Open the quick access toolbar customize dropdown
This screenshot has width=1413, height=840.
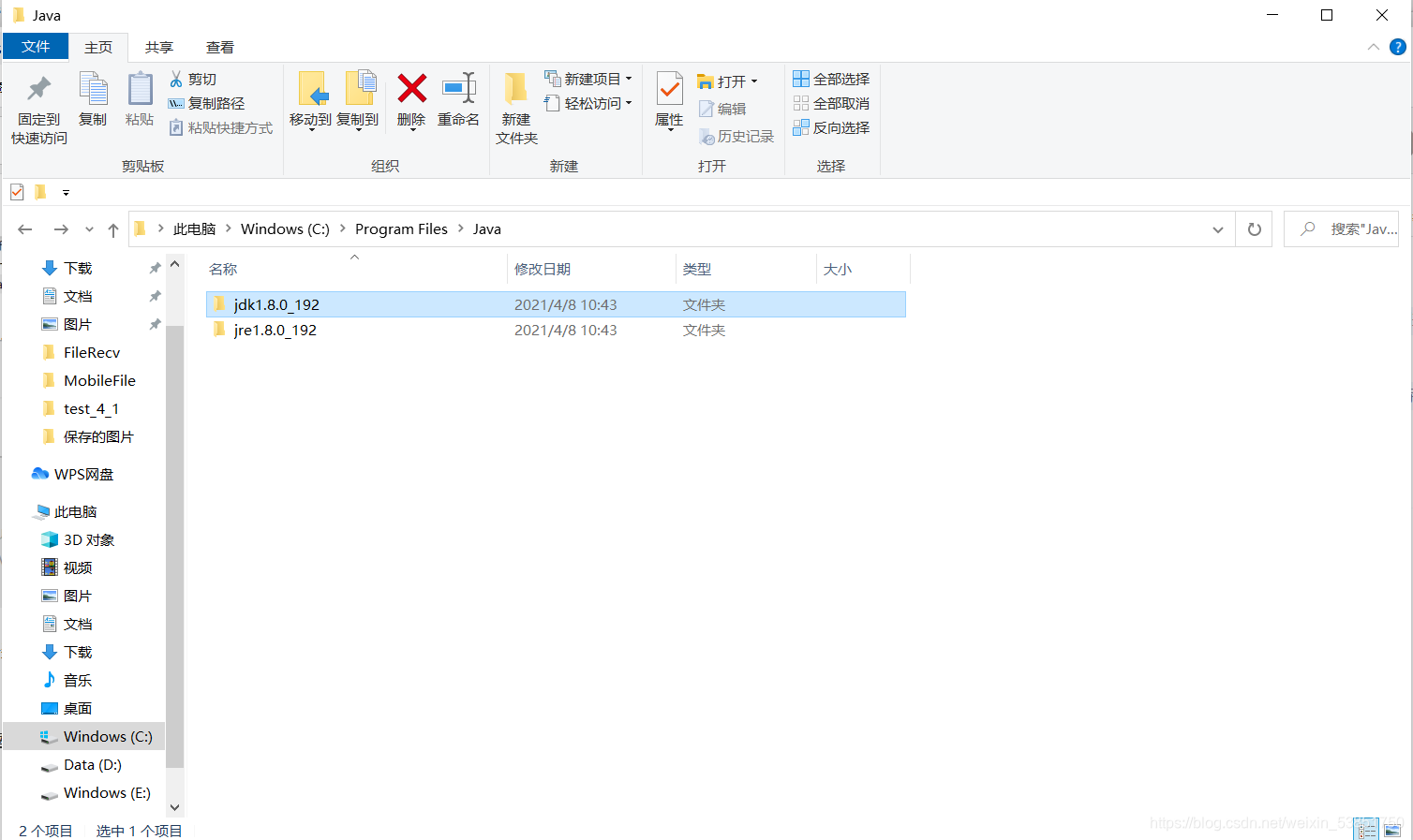click(x=66, y=193)
